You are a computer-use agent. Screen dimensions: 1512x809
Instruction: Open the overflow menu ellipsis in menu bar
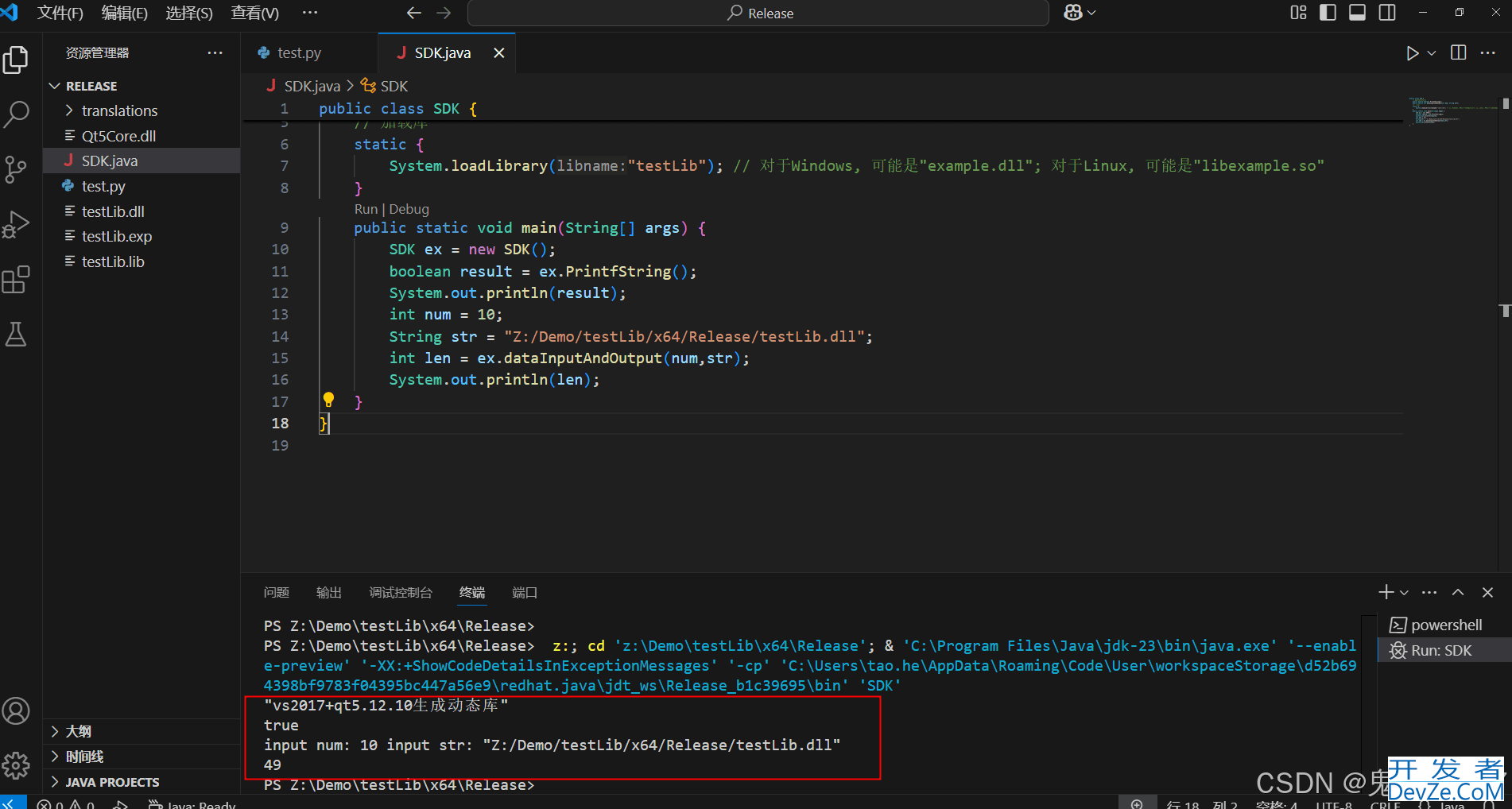(x=310, y=13)
